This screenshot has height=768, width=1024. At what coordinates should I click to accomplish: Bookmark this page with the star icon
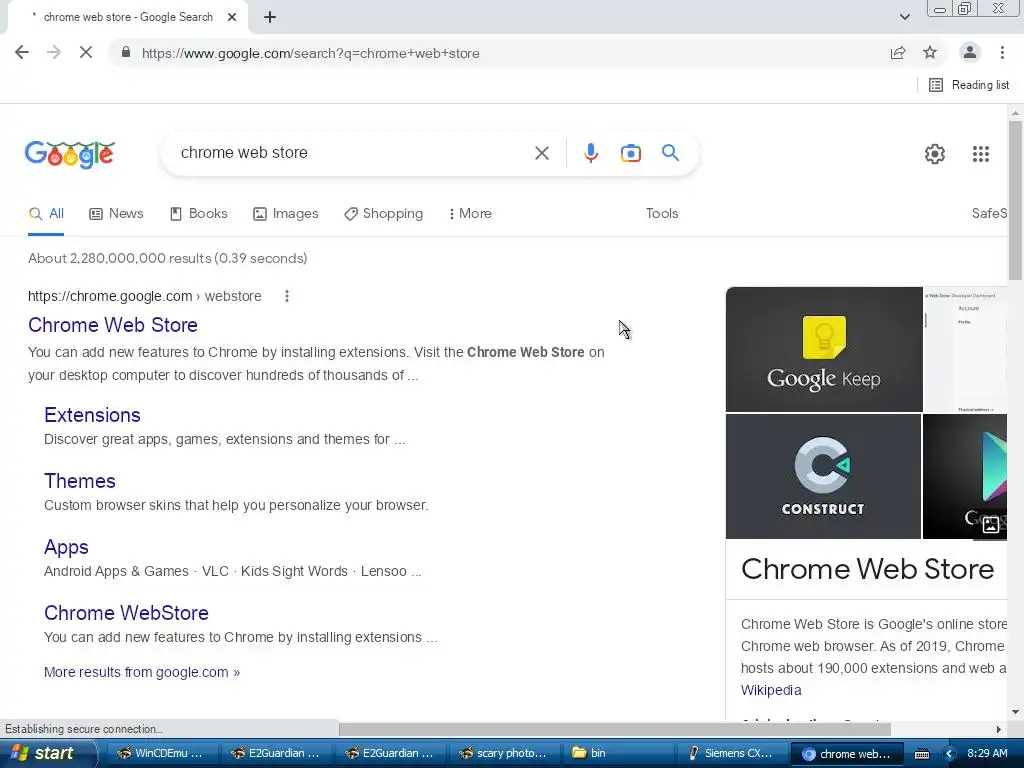pos(930,53)
